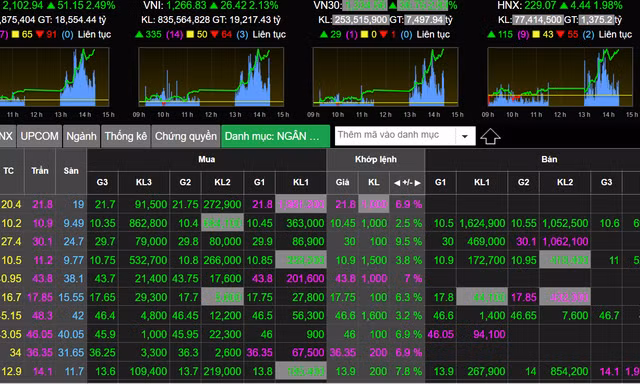This screenshot has width=640, height=384.
Task: Click the Khớp lệnh group header
Action: click(x=376, y=159)
